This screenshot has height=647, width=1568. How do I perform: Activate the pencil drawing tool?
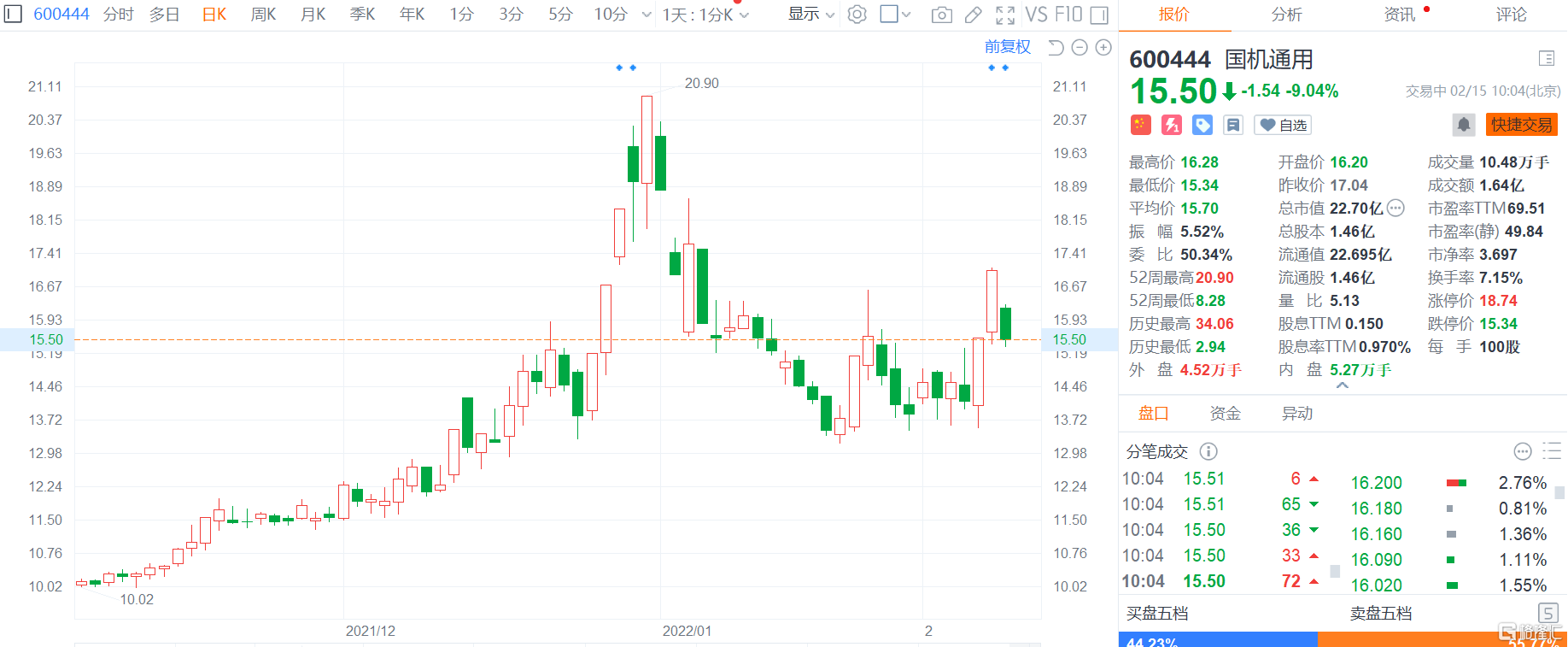[x=973, y=15]
